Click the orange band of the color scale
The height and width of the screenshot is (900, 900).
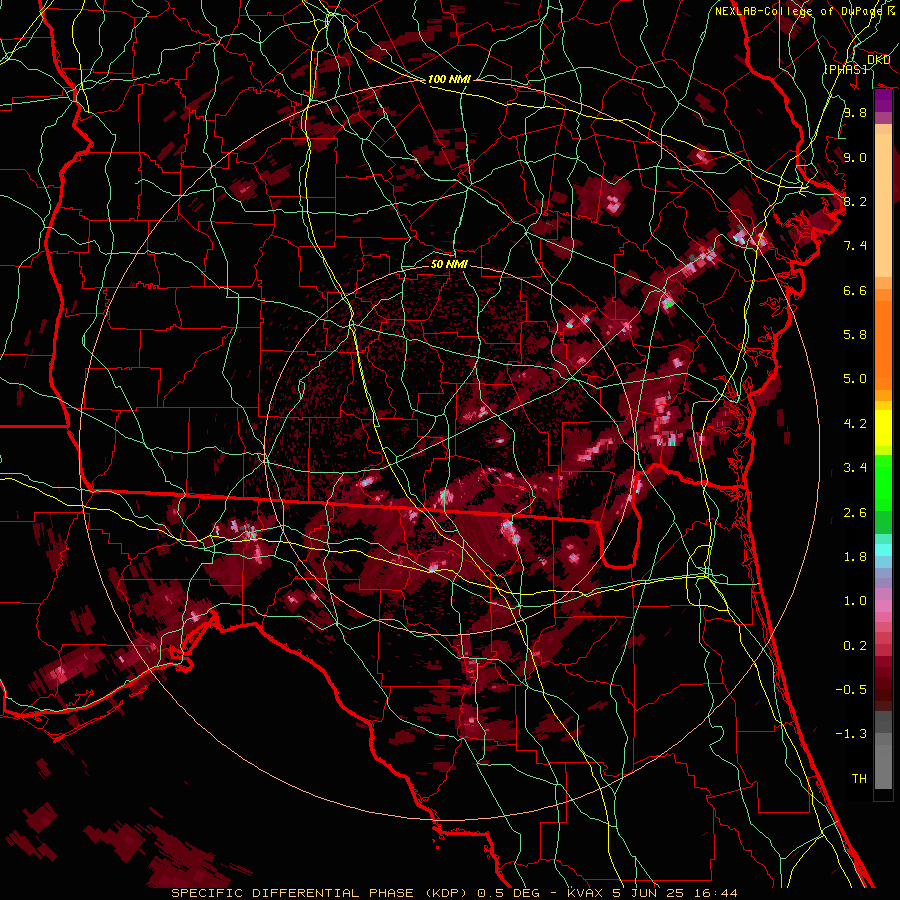pos(883,340)
